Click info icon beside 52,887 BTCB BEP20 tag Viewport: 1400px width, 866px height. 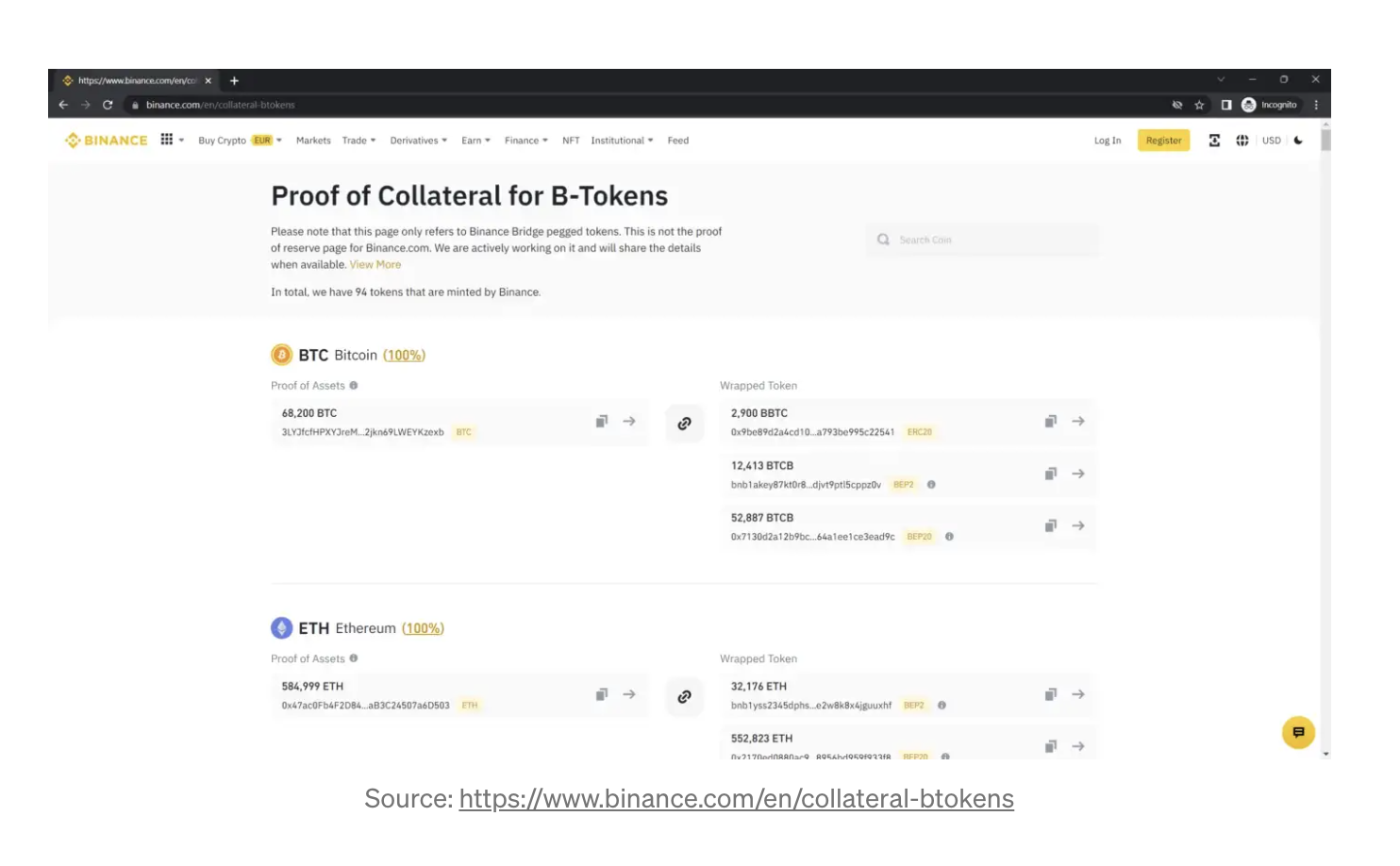click(949, 537)
